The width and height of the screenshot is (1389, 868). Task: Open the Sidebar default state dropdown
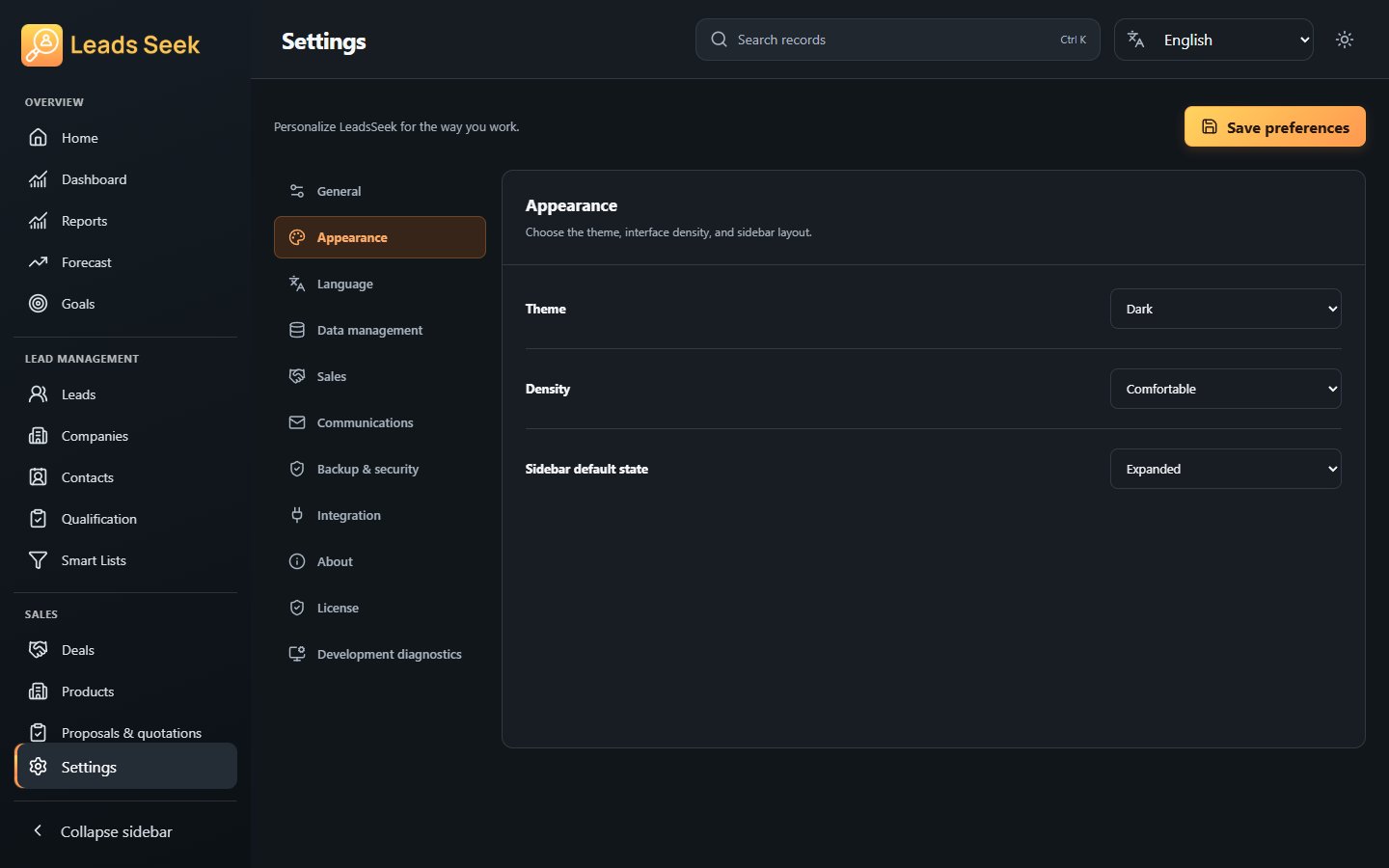click(1226, 469)
